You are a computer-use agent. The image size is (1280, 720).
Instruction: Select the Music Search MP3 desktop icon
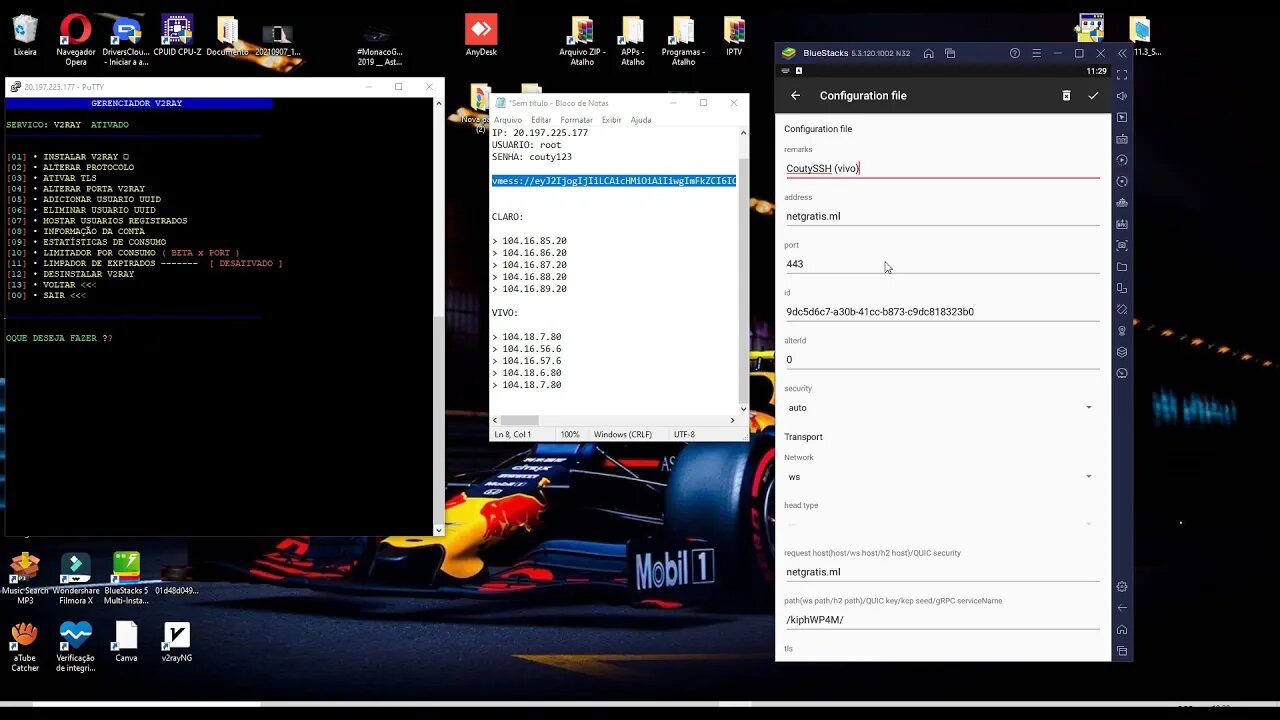[25, 580]
